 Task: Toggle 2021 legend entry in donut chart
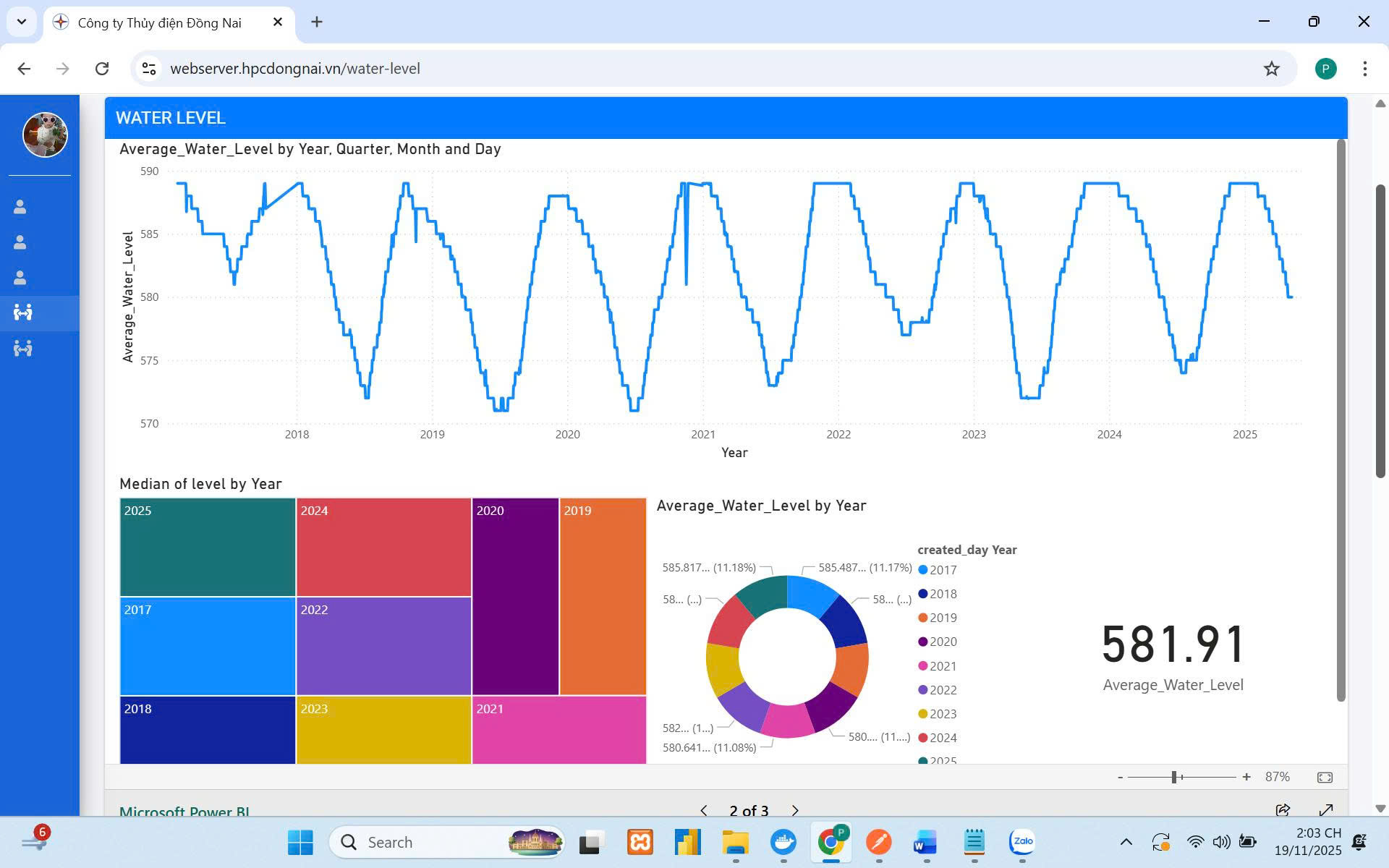937,666
